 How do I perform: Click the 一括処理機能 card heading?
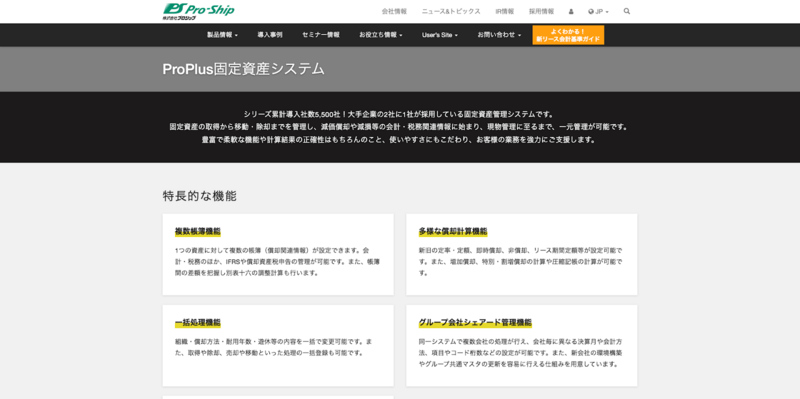click(x=198, y=322)
